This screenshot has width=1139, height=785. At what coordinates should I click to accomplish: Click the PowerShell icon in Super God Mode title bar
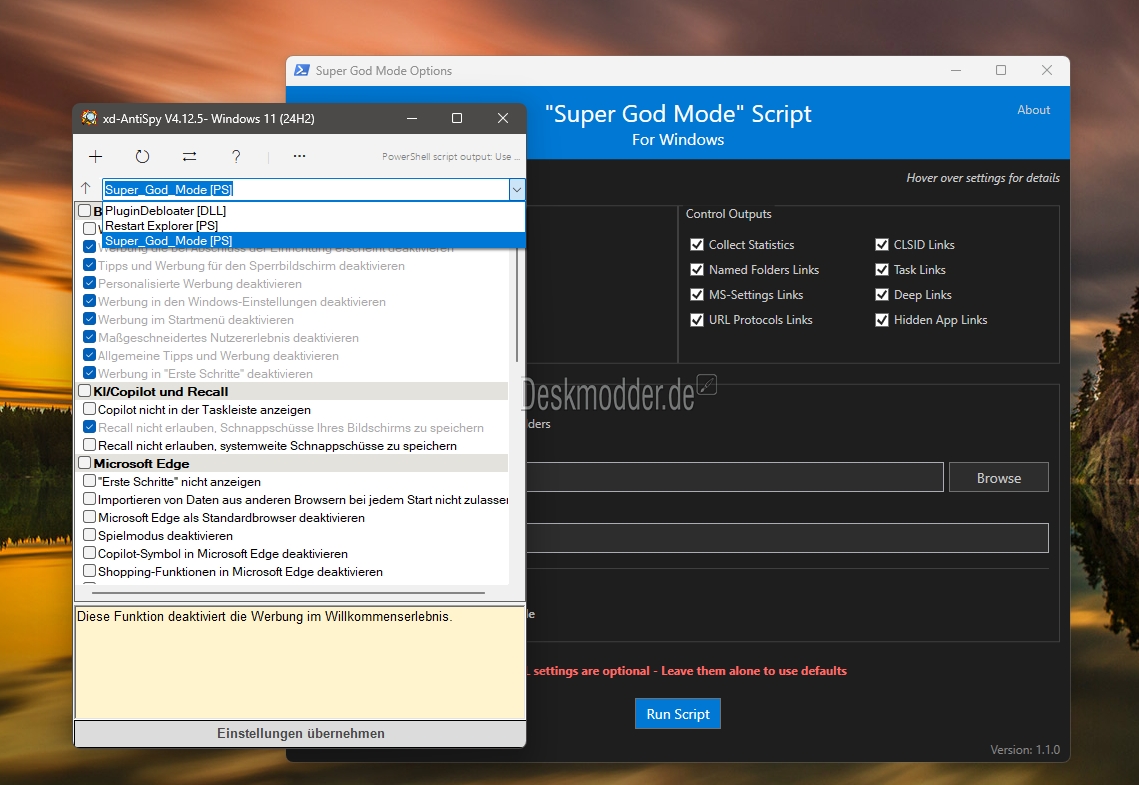(301, 70)
